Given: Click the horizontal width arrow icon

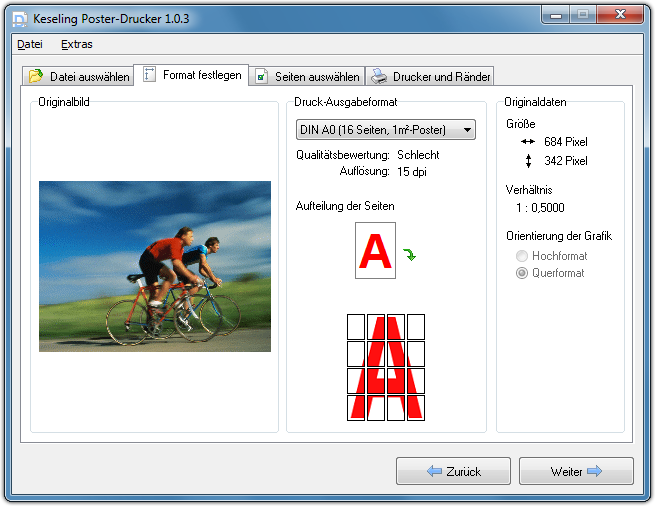Looking at the screenshot, I should (x=528, y=142).
